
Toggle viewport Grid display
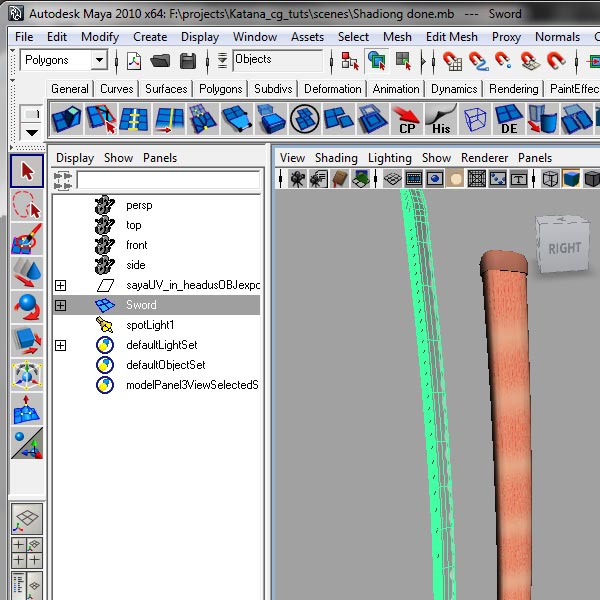393,179
